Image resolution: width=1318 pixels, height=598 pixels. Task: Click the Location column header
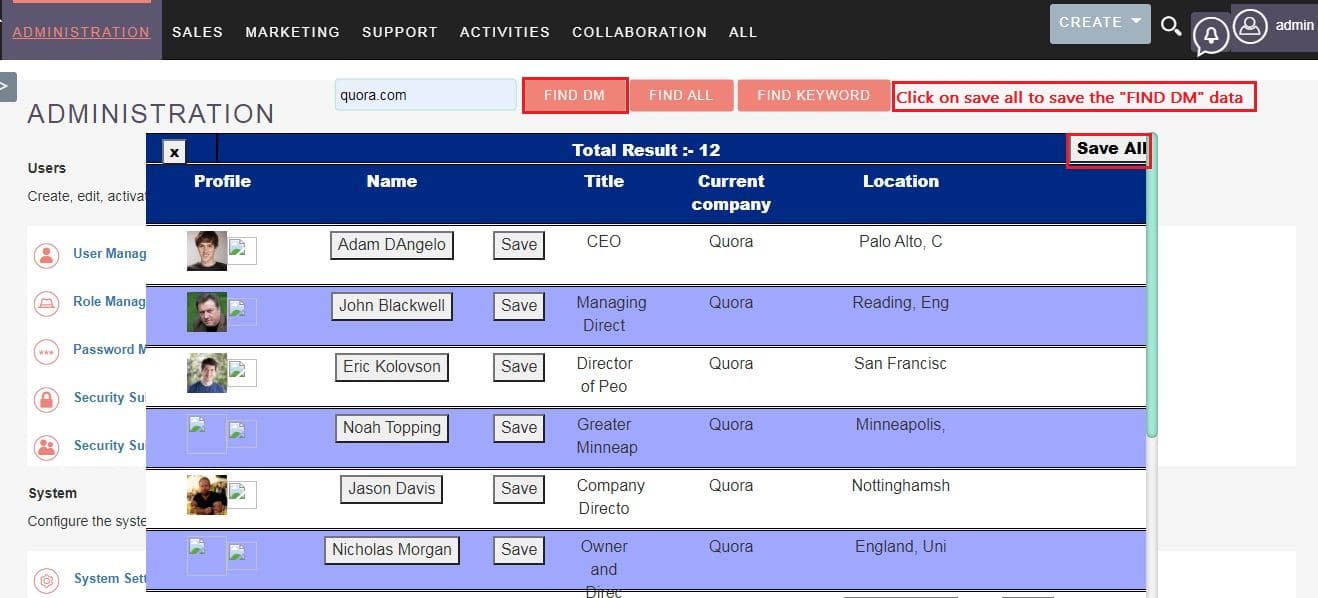[x=901, y=181]
